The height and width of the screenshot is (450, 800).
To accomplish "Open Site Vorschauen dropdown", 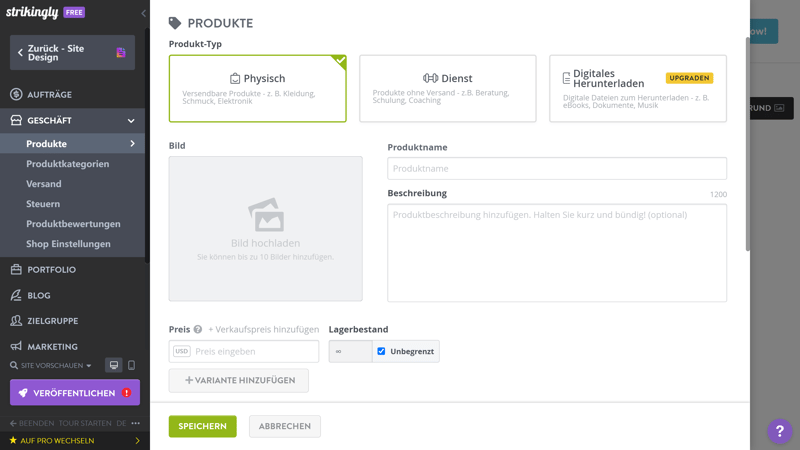I will click(x=51, y=366).
